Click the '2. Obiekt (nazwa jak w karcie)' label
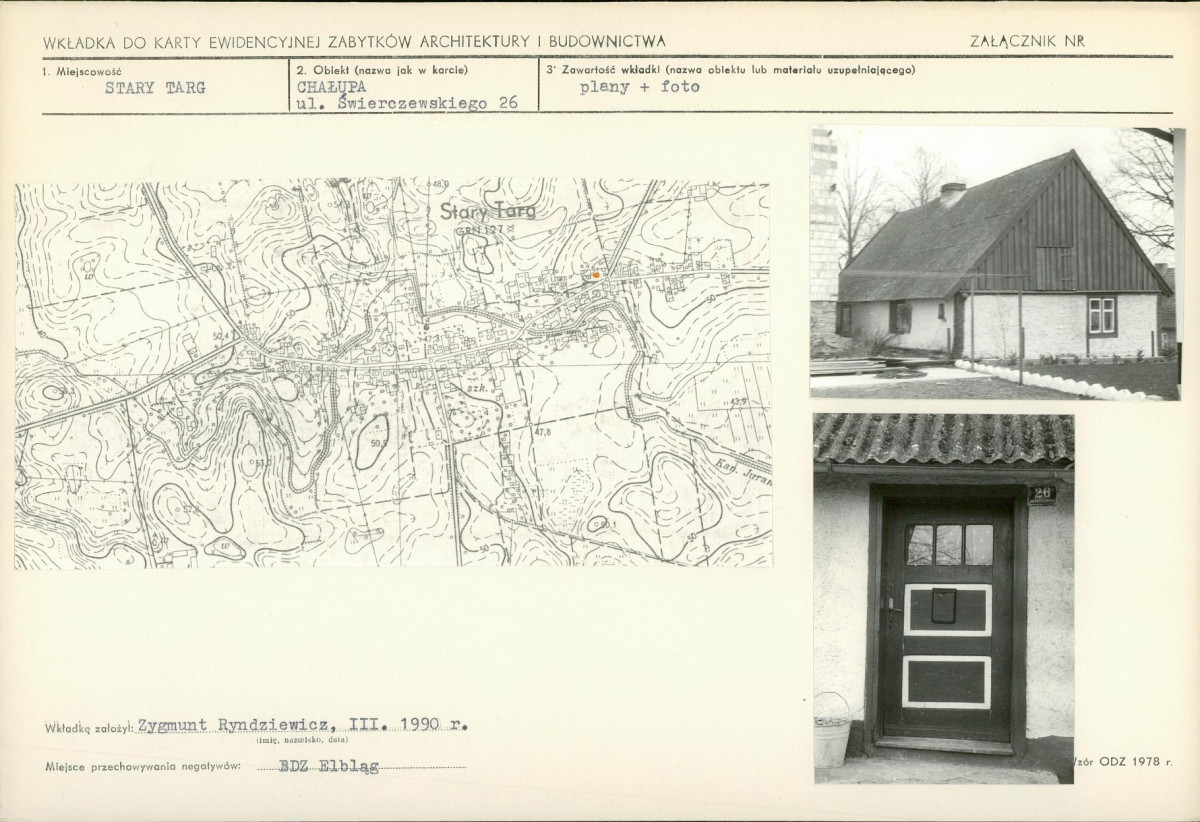The height and width of the screenshot is (822, 1200). [x=382, y=70]
